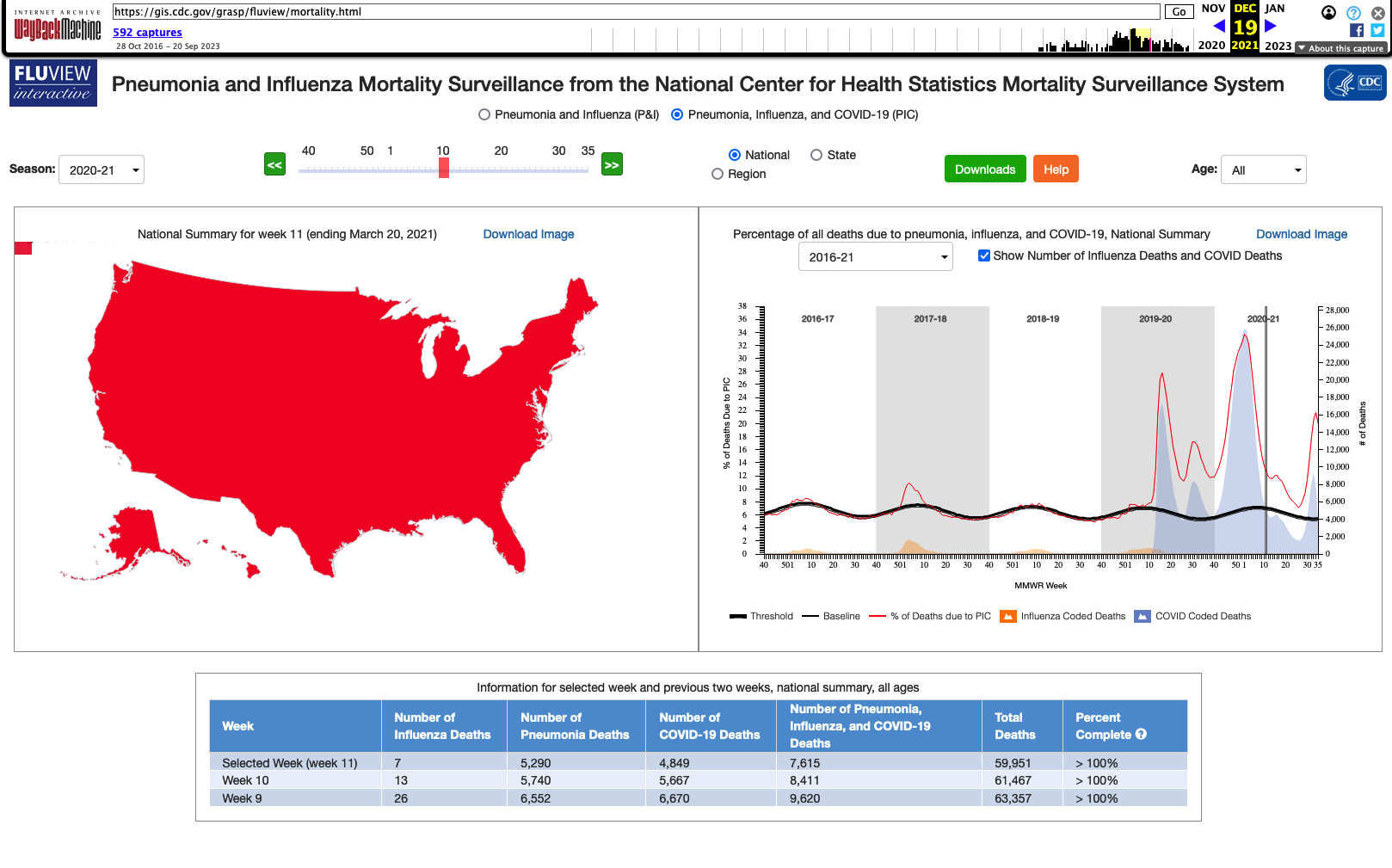The width and height of the screenshot is (1392, 868).
Task: Select Pneumonia and Influenza (P&I) option
Action: pyautogui.click(x=484, y=114)
